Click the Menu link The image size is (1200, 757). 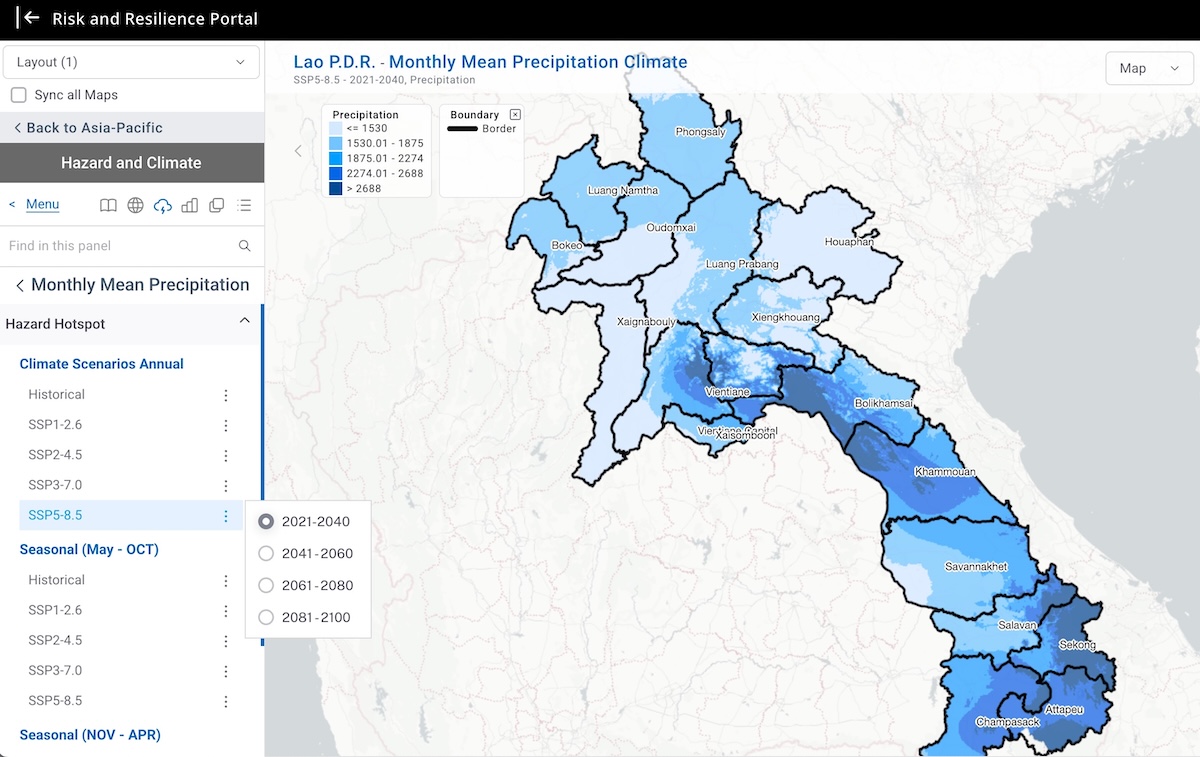(x=42, y=205)
